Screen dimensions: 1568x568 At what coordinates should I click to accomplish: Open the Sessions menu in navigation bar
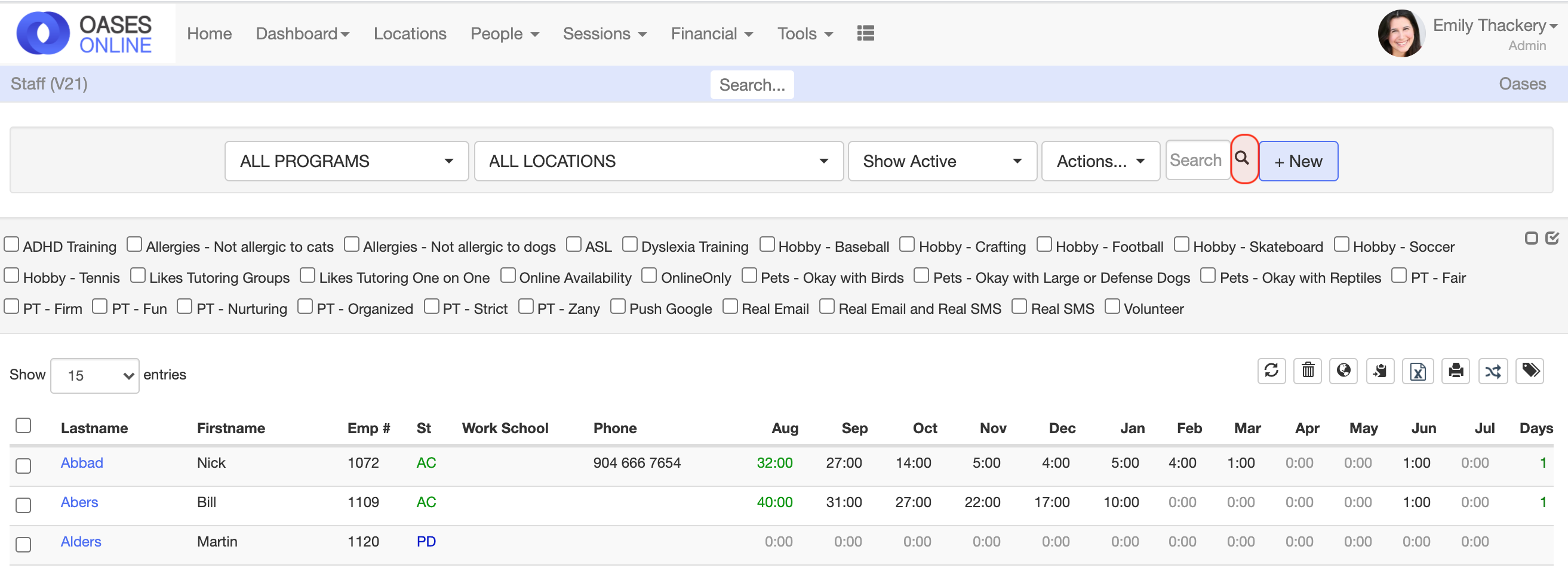tap(604, 33)
